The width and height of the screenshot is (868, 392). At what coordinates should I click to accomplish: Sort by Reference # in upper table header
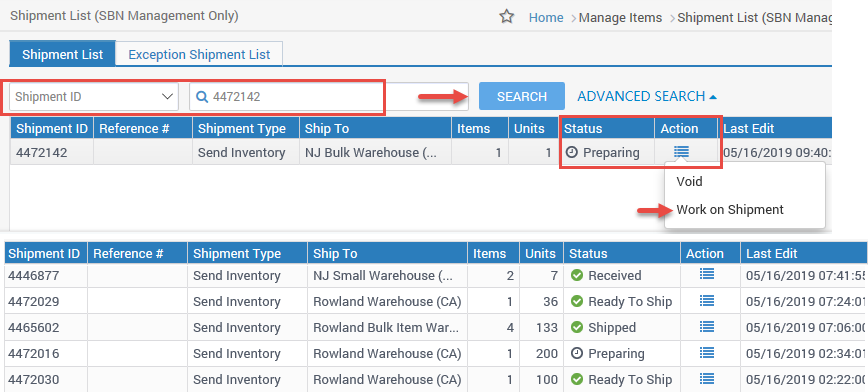(x=143, y=128)
